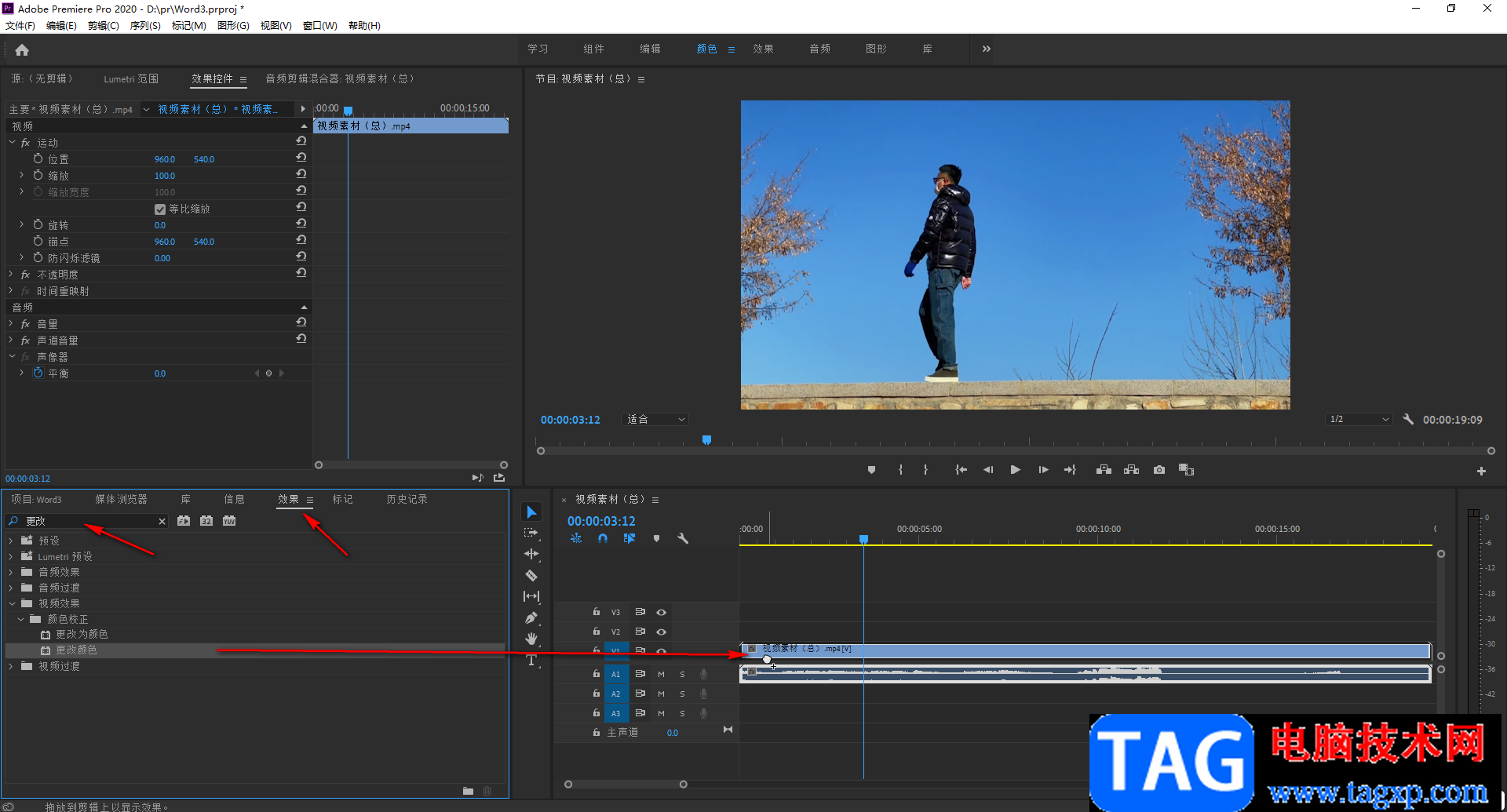Switch to the 历史记录 tab
Viewport: 1507px width, 812px height.
407,500
